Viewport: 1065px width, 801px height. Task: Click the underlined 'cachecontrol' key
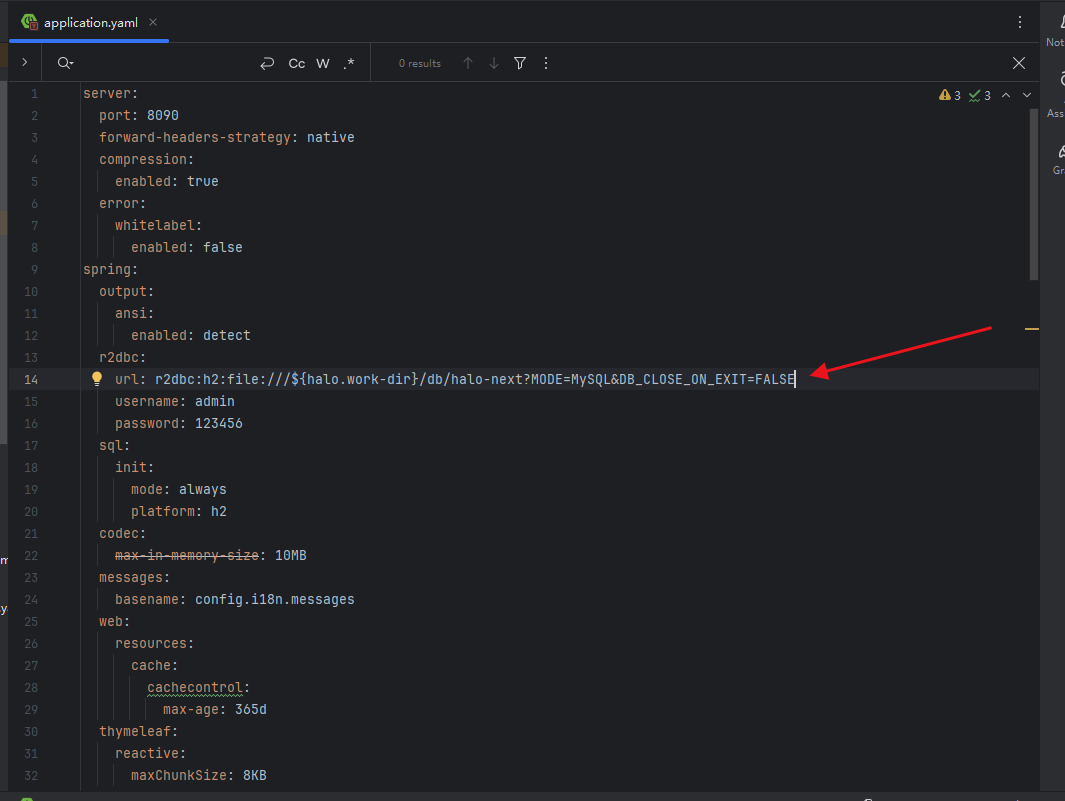click(x=195, y=688)
